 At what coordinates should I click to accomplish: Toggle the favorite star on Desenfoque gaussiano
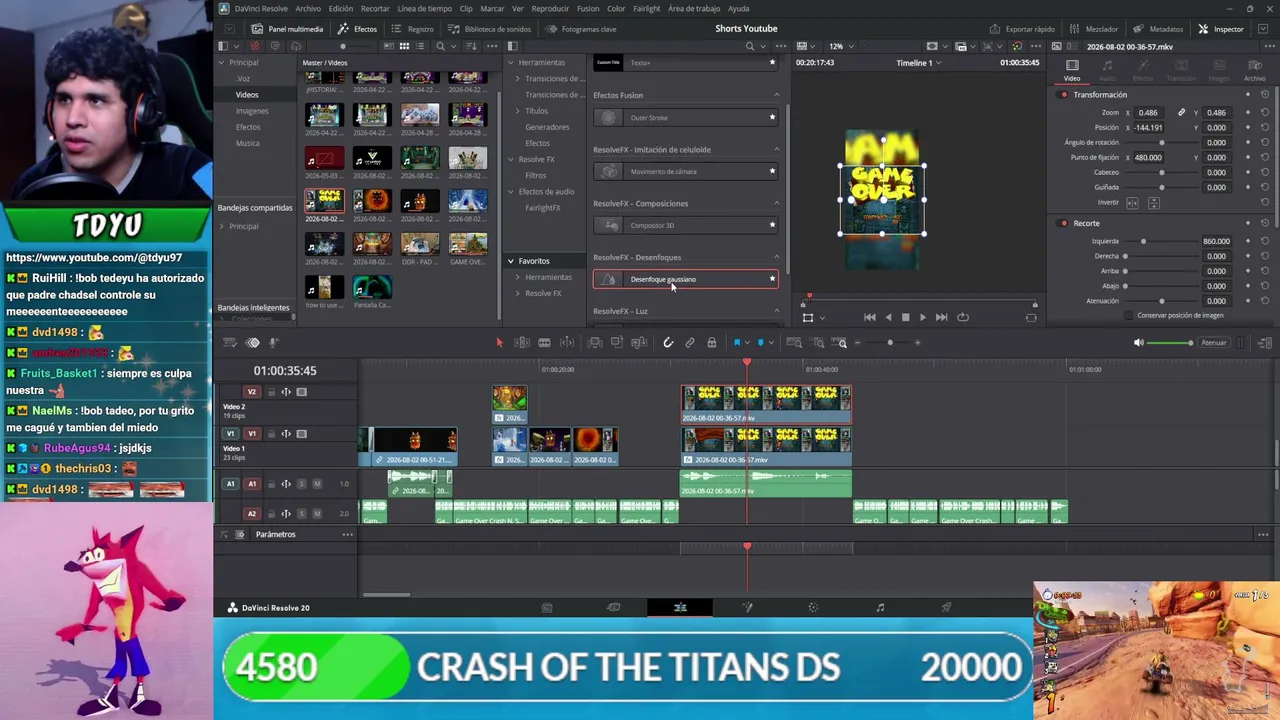[772, 279]
